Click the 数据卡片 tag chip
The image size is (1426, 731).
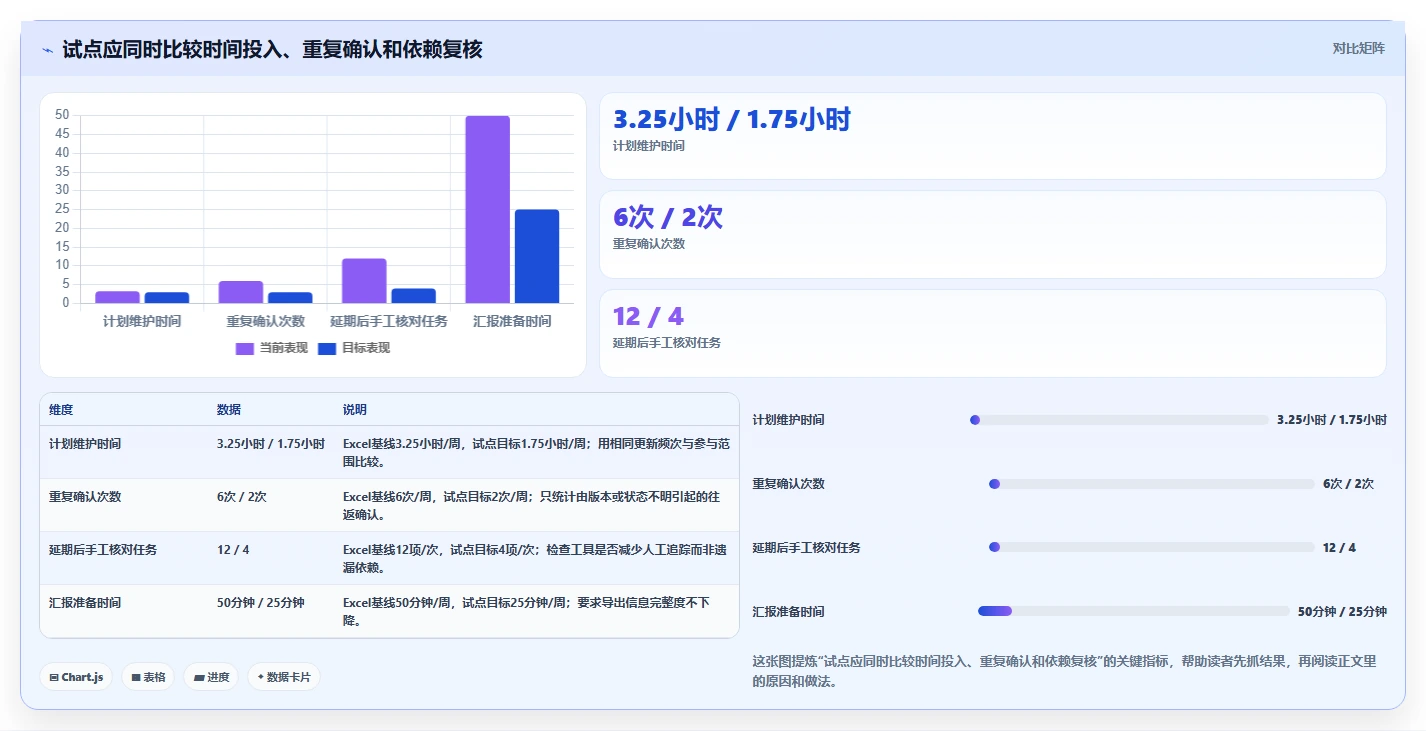[284, 677]
